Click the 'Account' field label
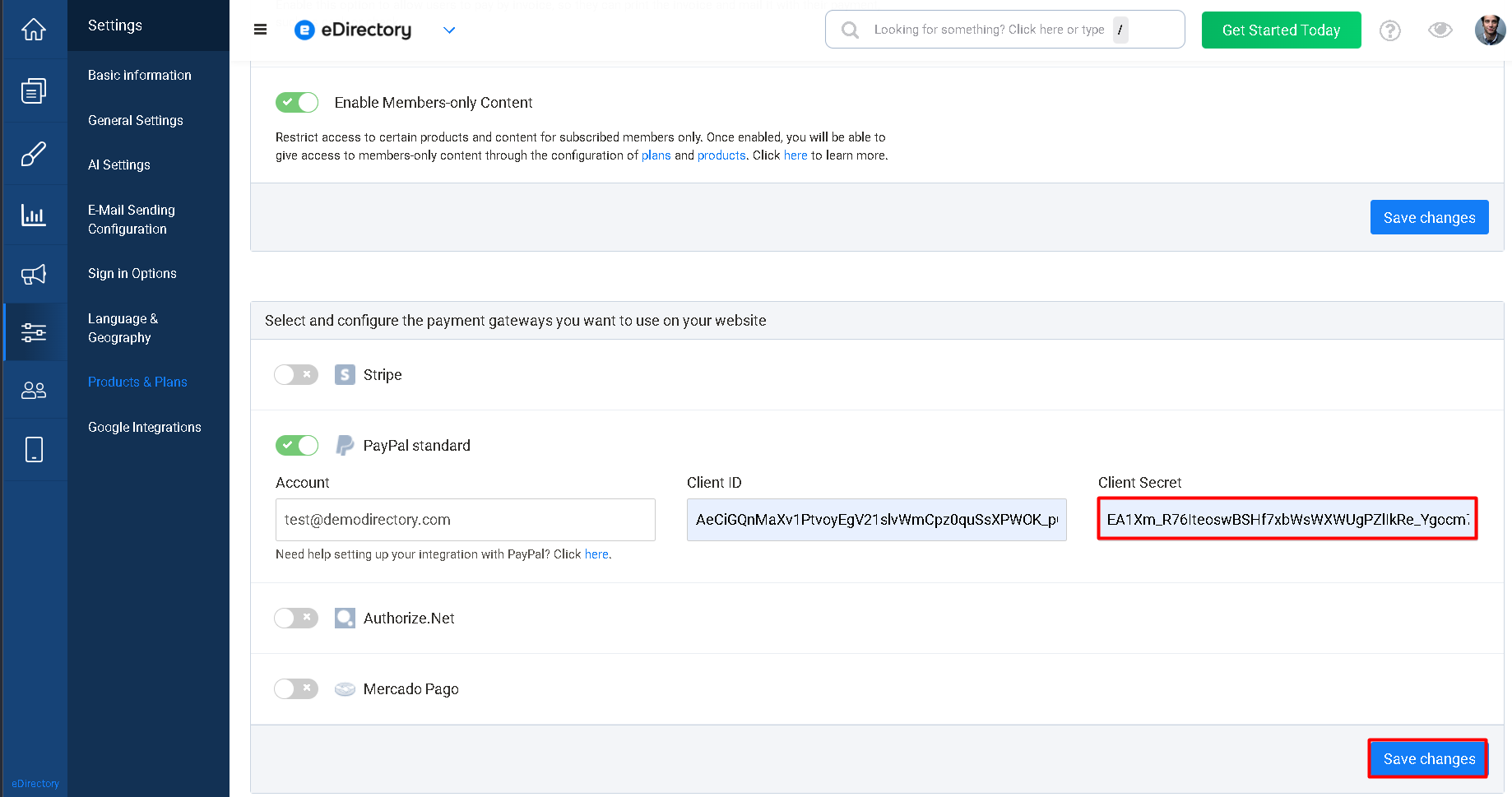Screen dimensions: 1512x797 coord(303,483)
